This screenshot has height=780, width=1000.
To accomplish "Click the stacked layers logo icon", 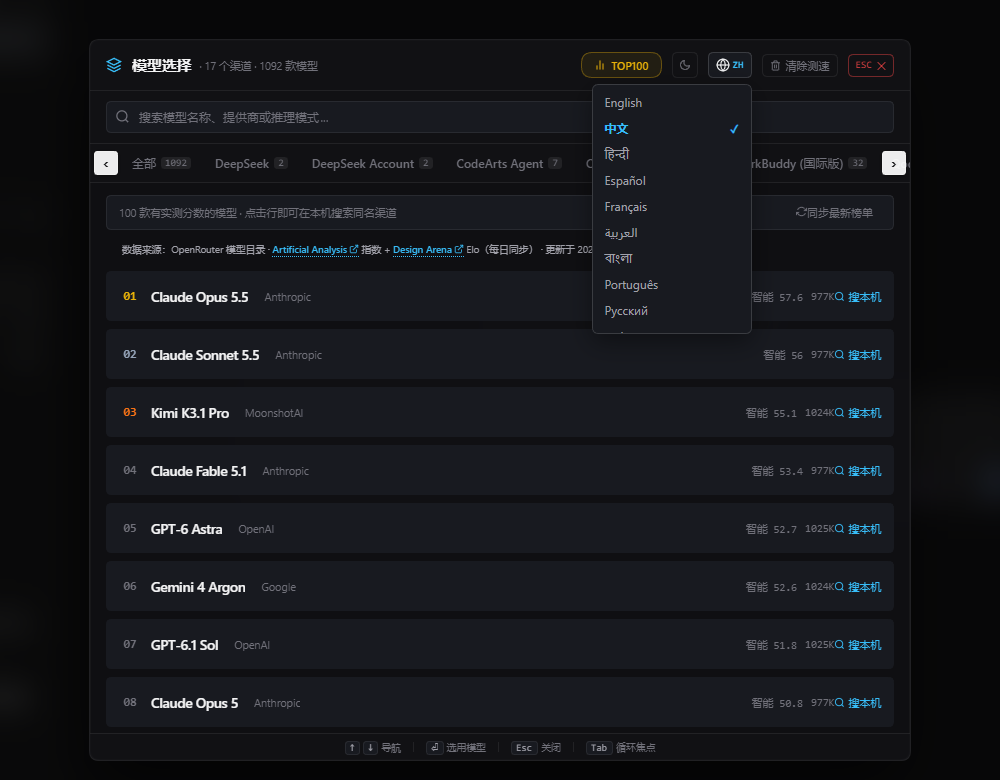I will pos(114,66).
